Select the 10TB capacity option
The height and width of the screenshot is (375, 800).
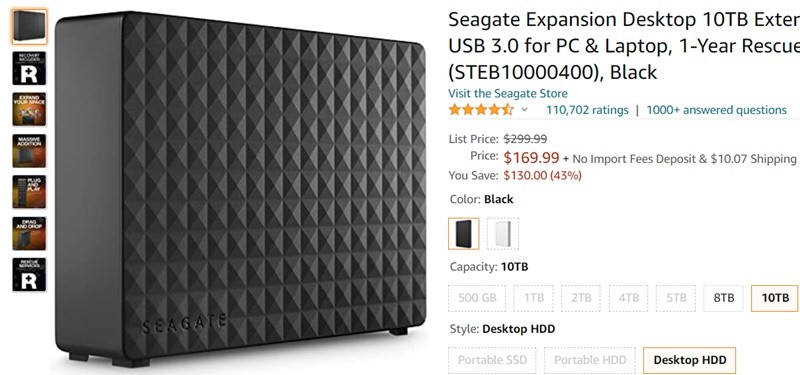(x=775, y=298)
